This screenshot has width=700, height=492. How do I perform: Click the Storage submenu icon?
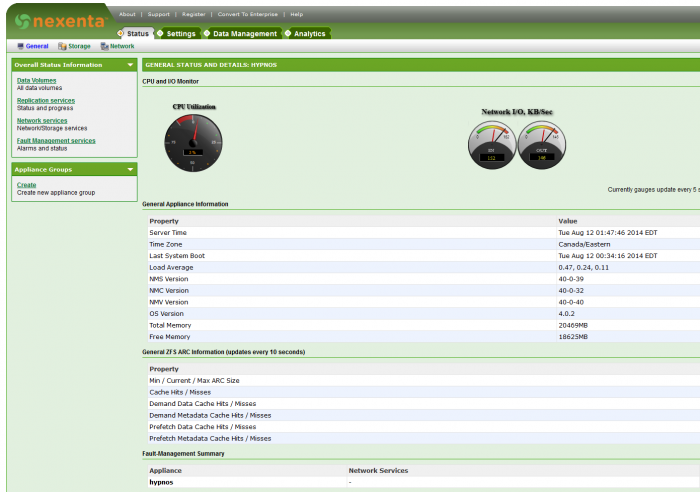(x=62, y=46)
